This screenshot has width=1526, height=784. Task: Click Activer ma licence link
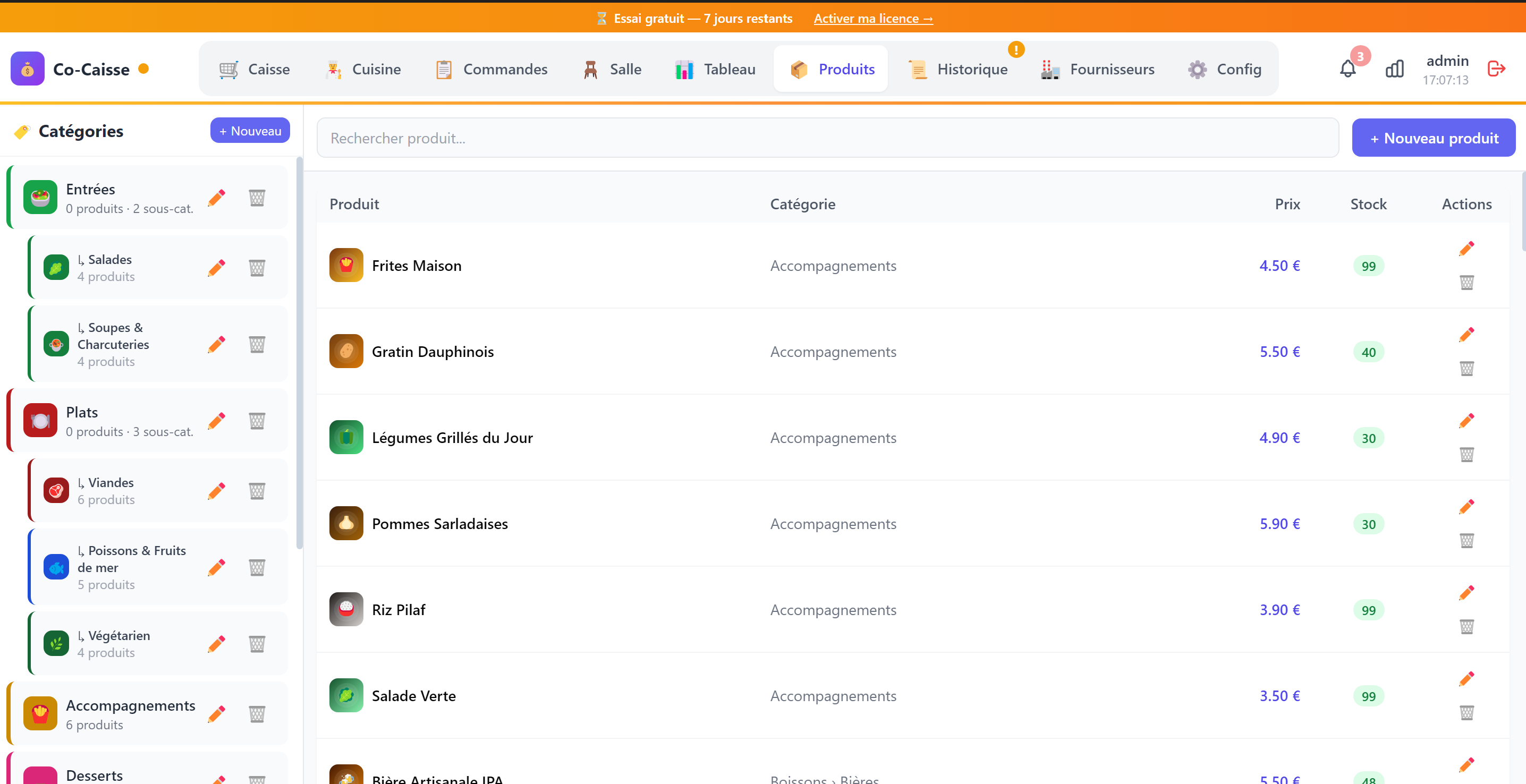[872, 19]
